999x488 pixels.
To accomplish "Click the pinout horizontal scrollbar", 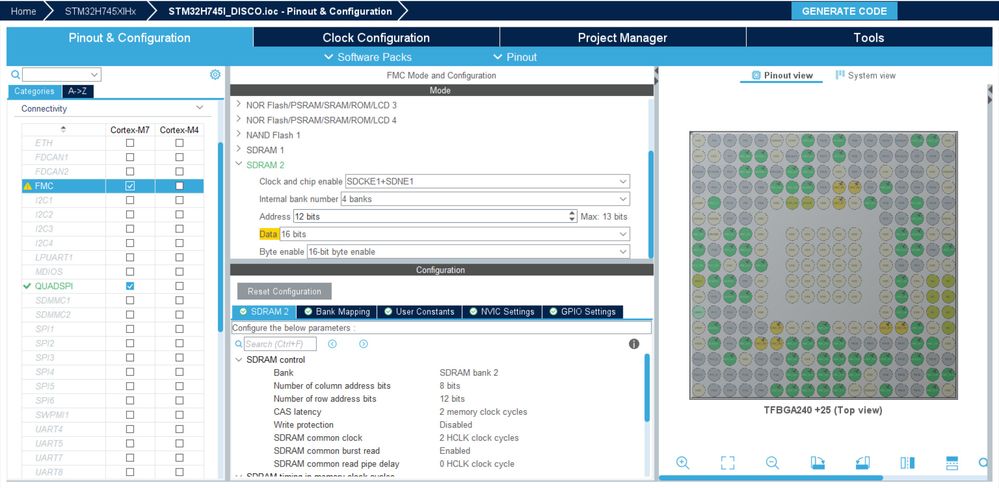I will [x=770, y=478].
